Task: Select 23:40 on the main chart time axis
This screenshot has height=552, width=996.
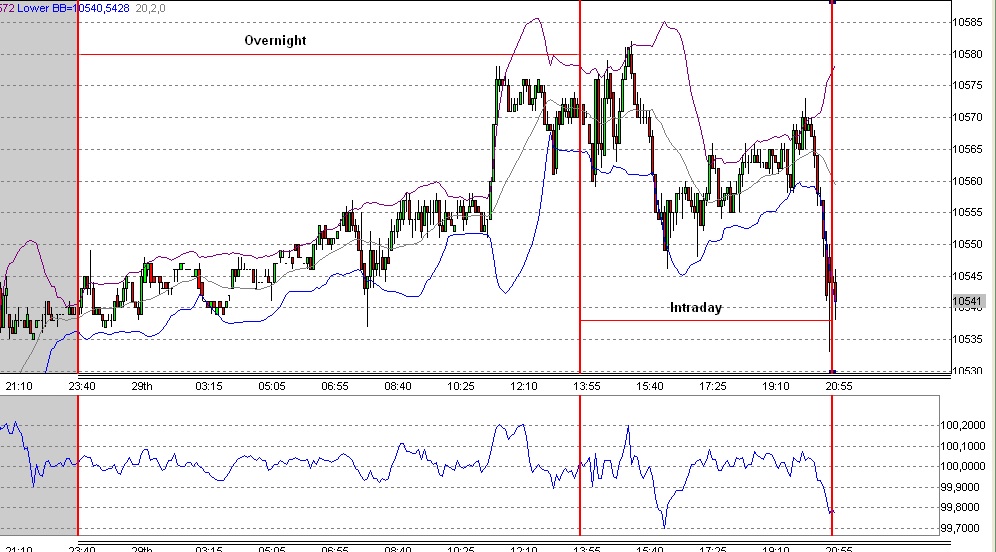Action: tap(81, 385)
